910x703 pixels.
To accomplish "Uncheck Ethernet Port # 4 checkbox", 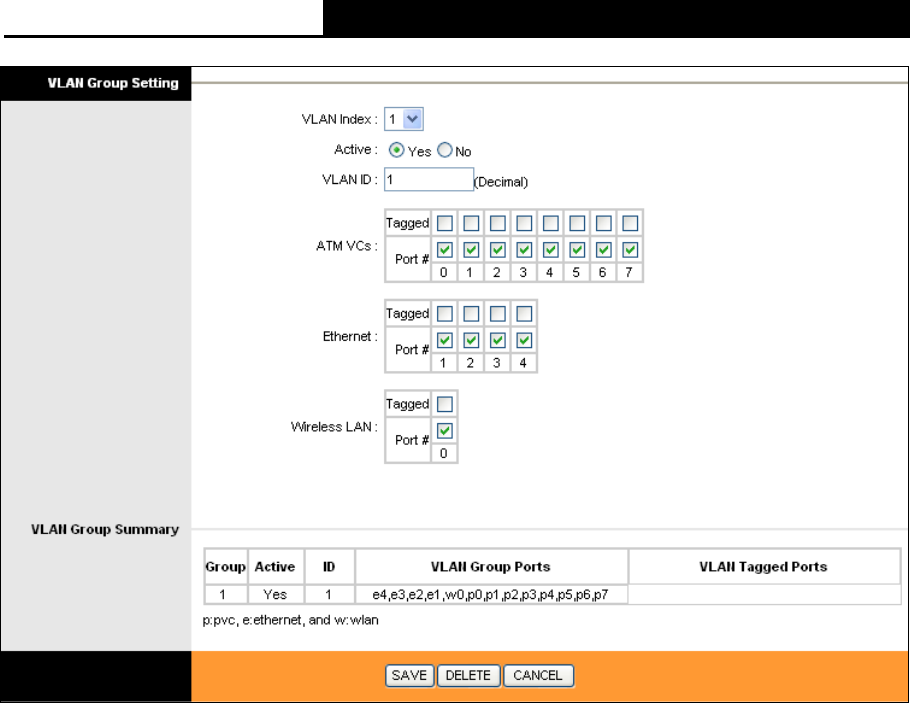I will tap(524, 341).
